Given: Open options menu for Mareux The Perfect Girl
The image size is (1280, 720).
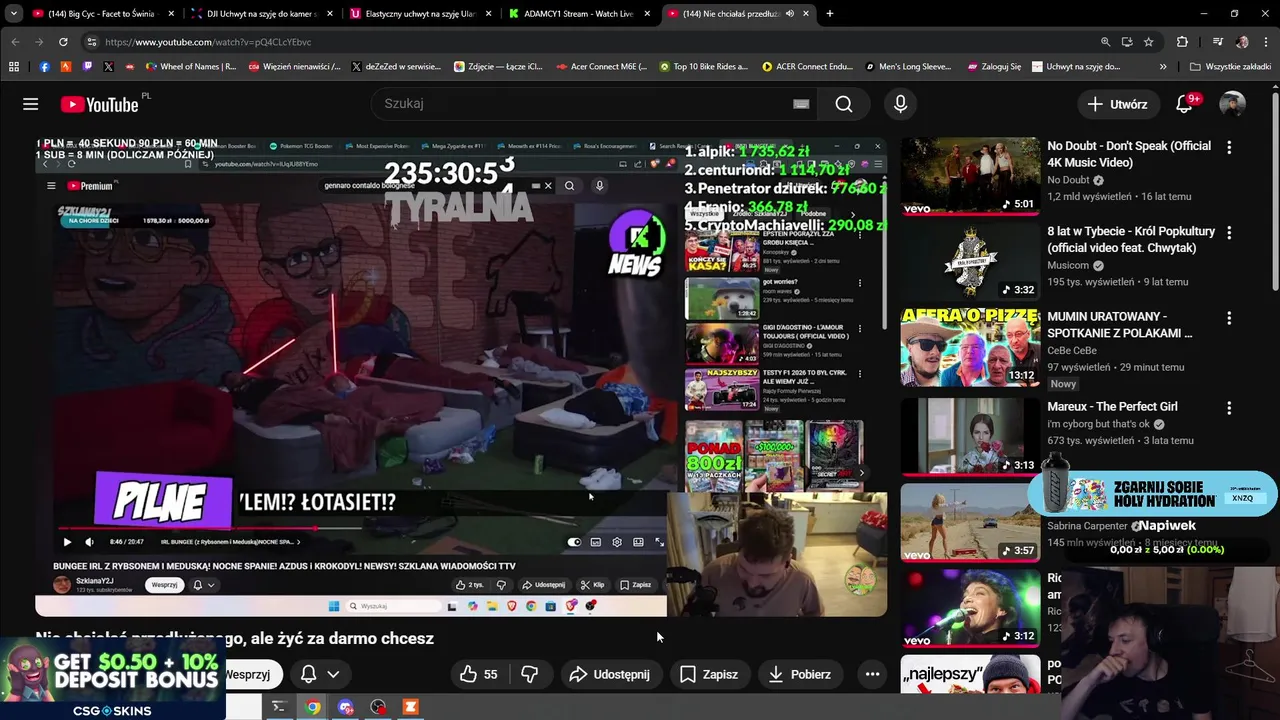Looking at the screenshot, I should point(1229,408).
